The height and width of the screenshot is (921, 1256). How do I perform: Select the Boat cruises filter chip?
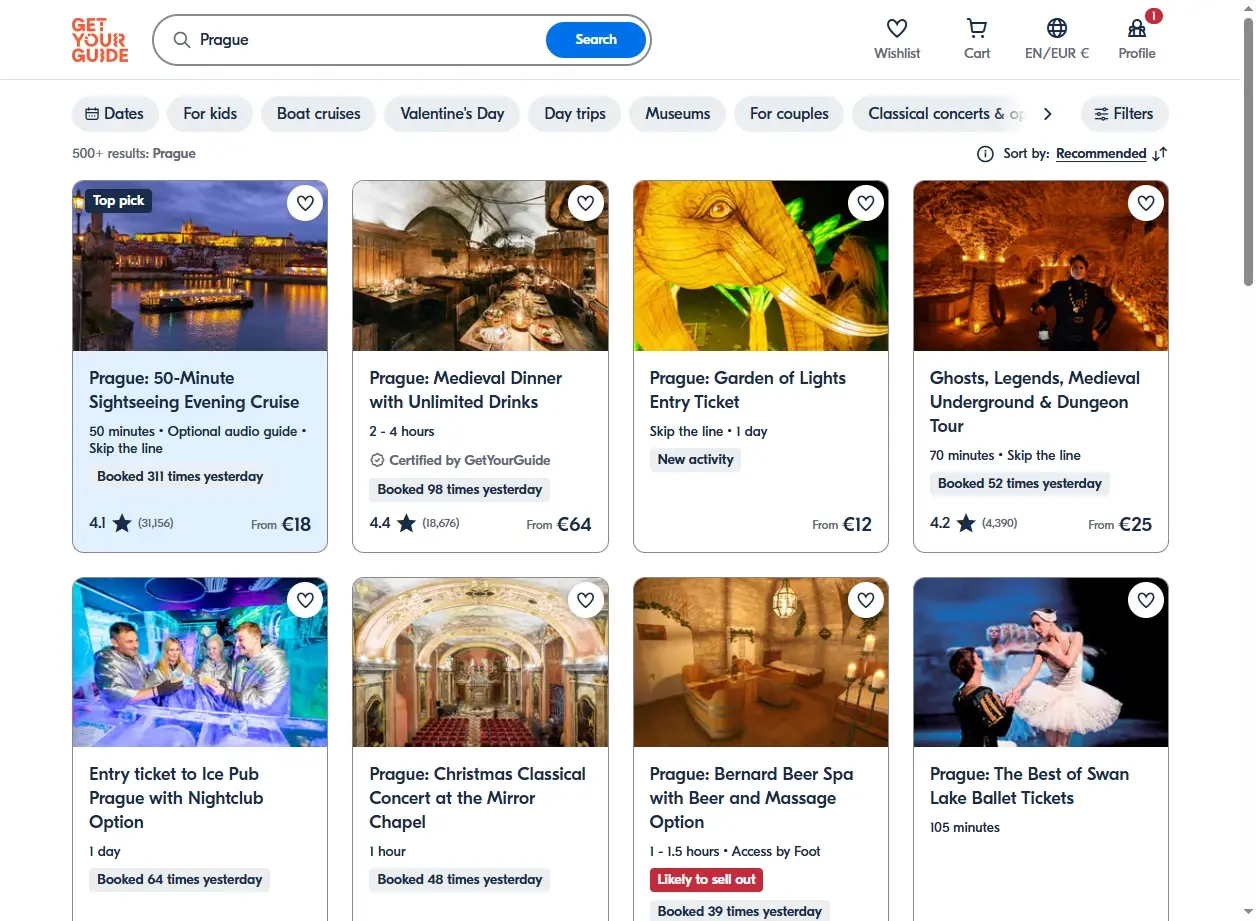click(318, 114)
